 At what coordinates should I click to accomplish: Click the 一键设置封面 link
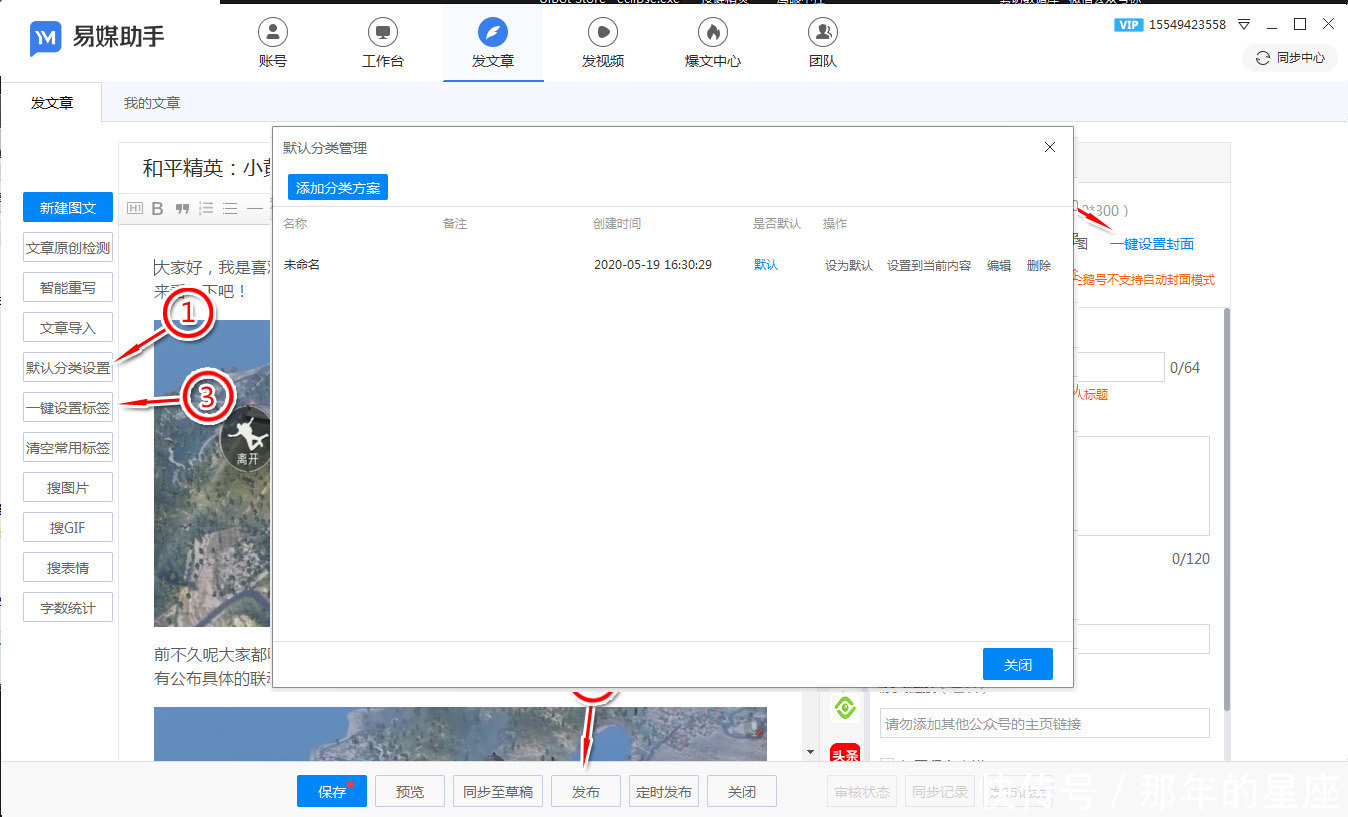1151,243
